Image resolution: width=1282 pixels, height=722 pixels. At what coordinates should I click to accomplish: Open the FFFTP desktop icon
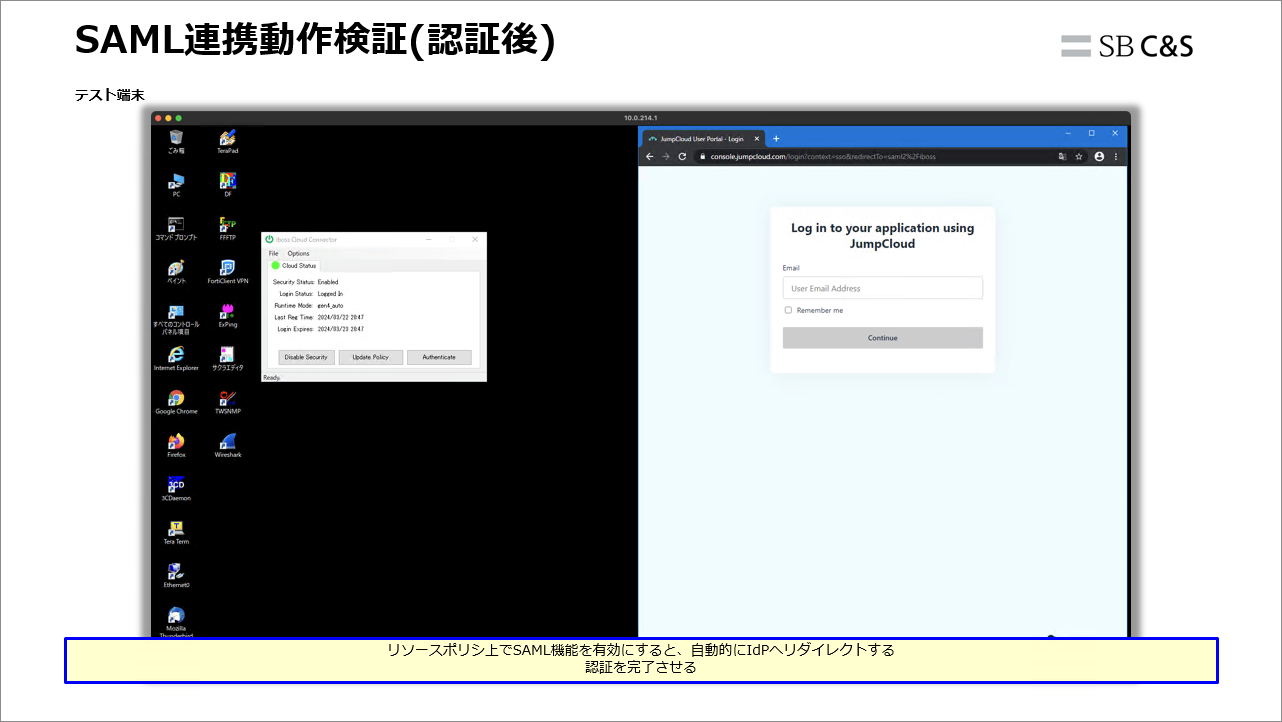coord(227,223)
